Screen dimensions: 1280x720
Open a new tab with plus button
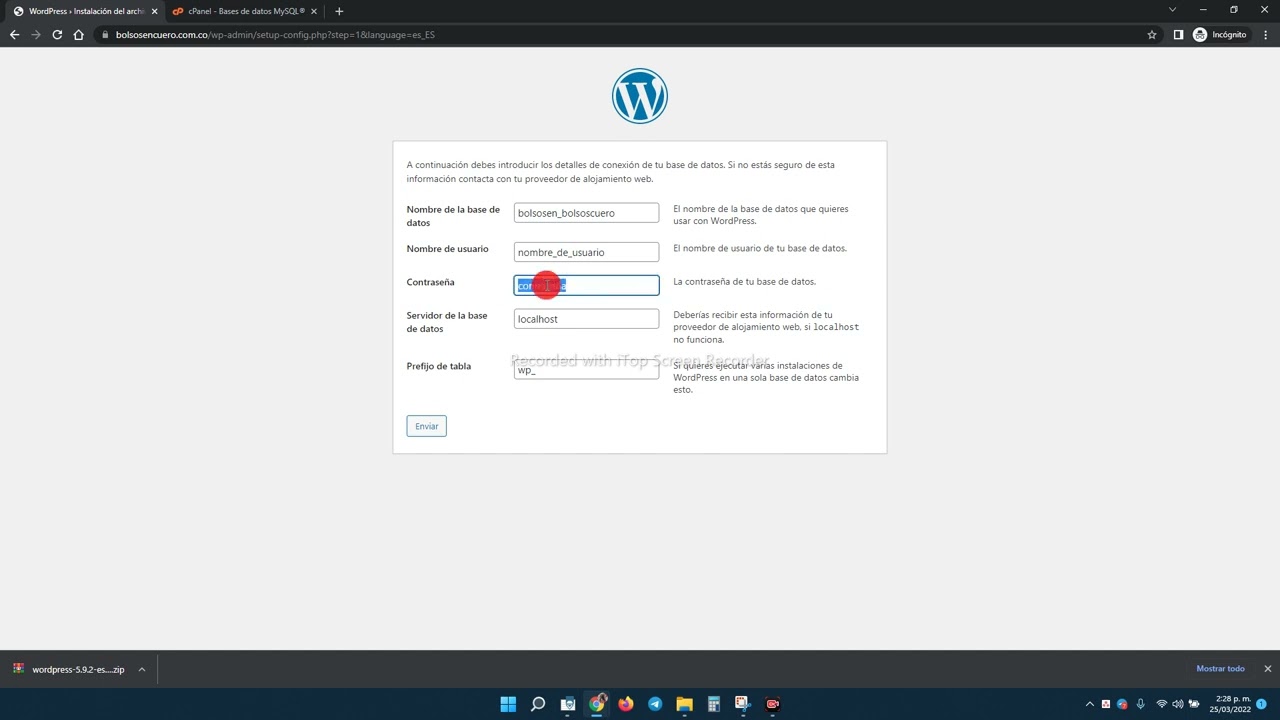click(x=339, y=11)
